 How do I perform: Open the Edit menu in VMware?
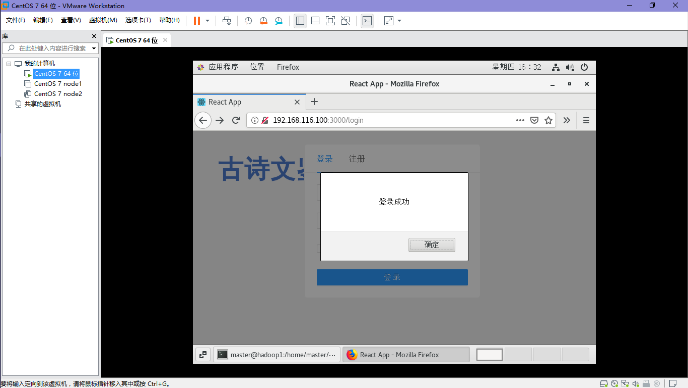coord(43,20)
